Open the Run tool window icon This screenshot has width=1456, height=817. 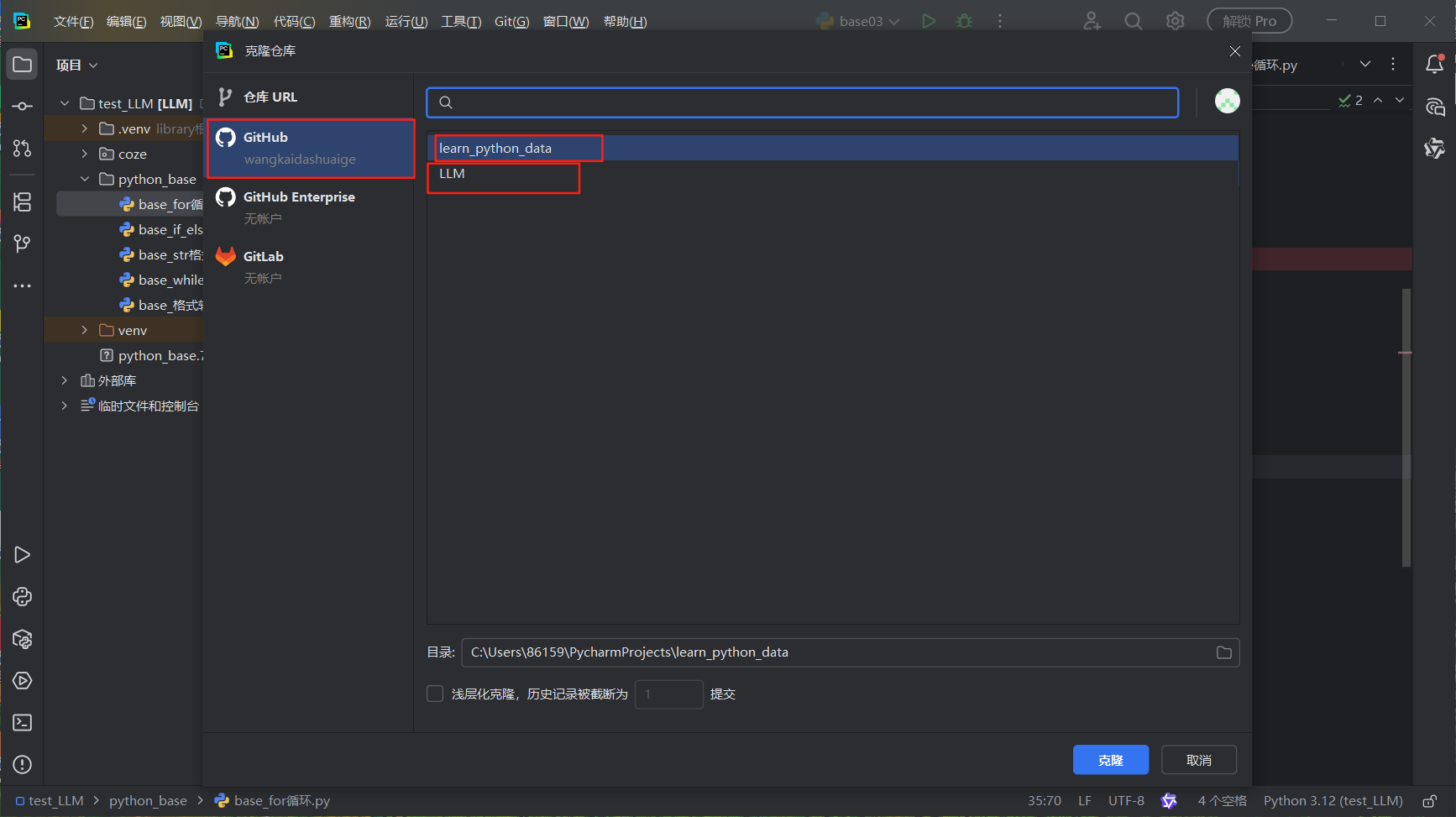[23, 555]
